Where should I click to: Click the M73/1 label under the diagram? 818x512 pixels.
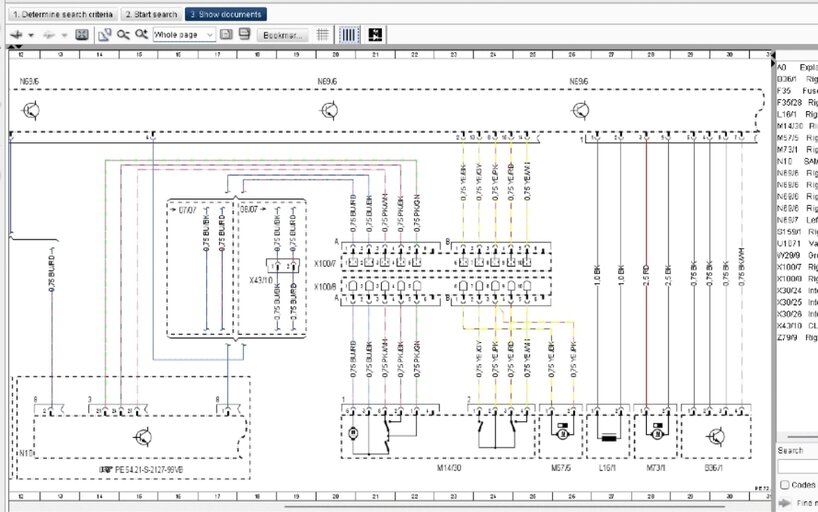pyautogui.click(x=656, y=468)
